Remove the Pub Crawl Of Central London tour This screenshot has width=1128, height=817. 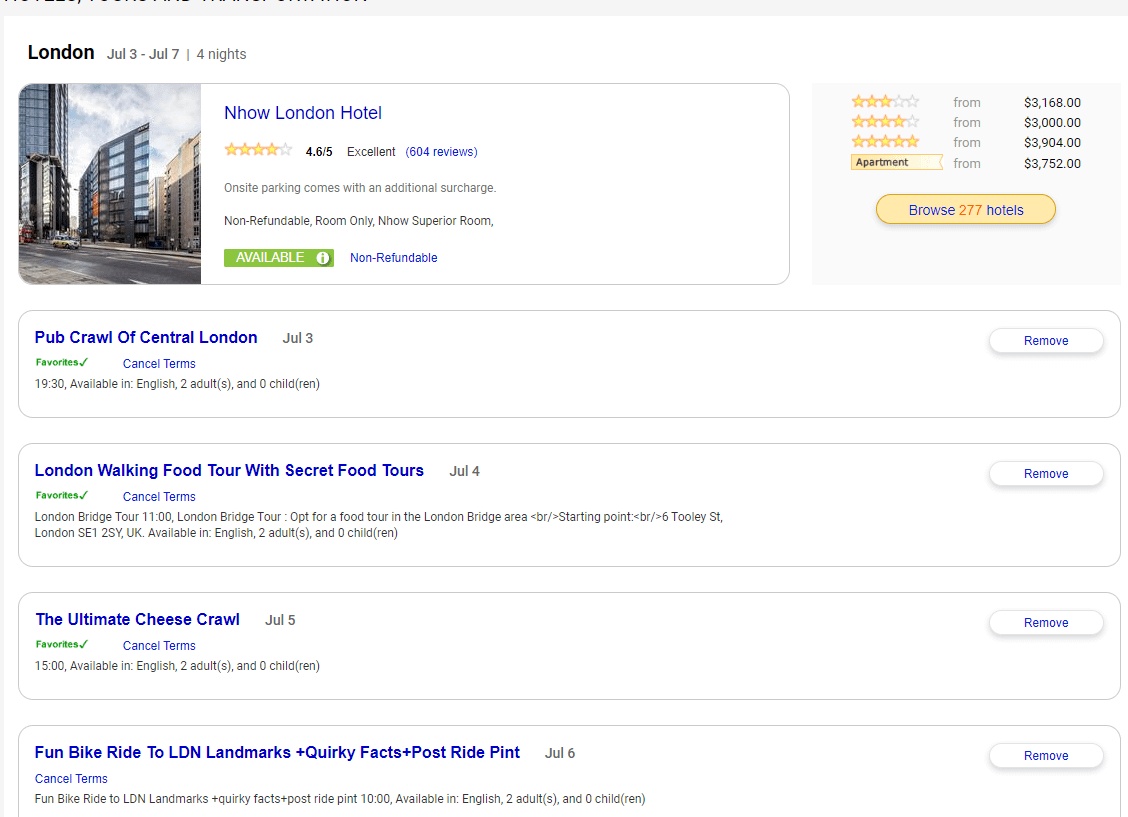(1046, 341)
